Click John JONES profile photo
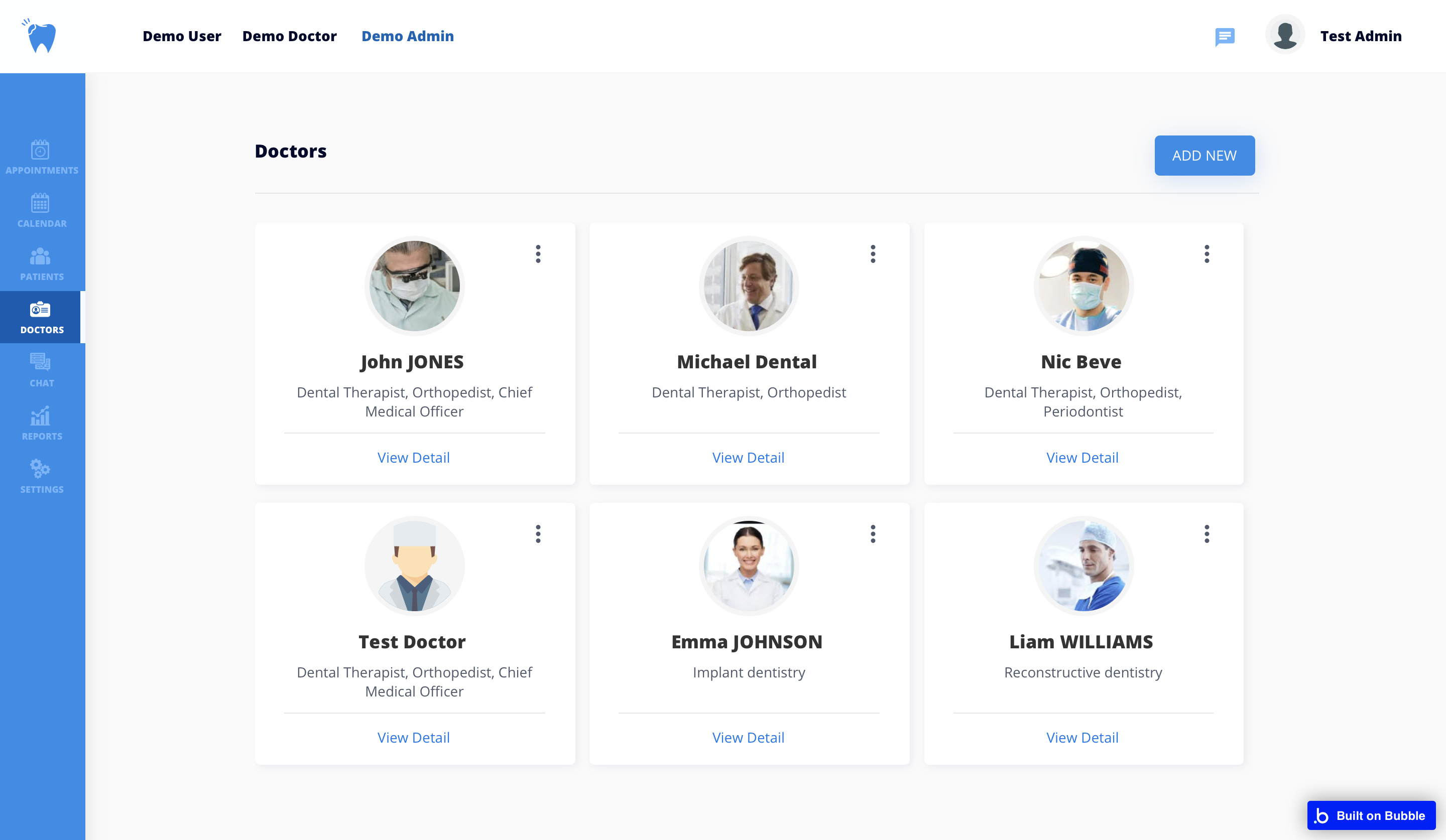Image resolution: width=1446 pixels, height=840 pixels. click(414, 286)
